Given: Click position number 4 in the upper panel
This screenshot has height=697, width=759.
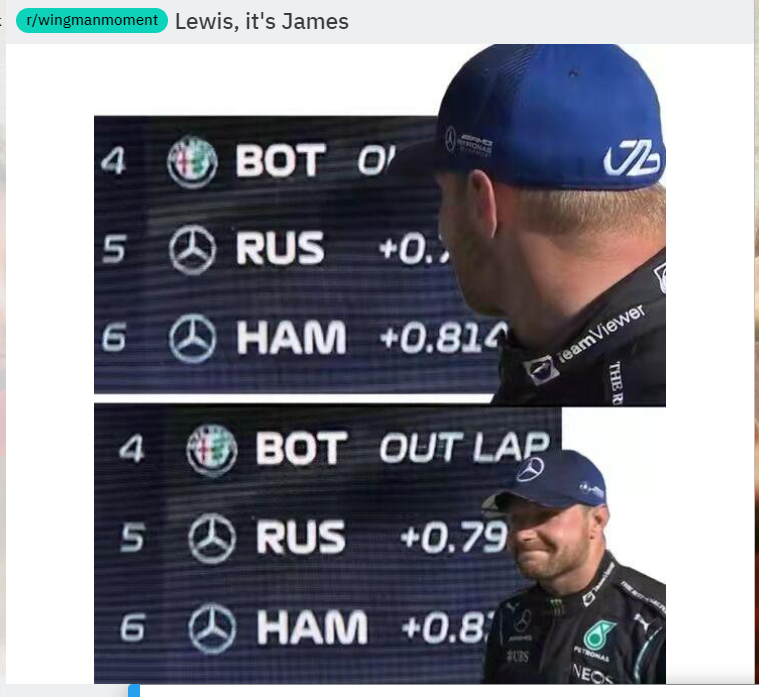Looking at the screenshot, I should click(x=113, y=161).
